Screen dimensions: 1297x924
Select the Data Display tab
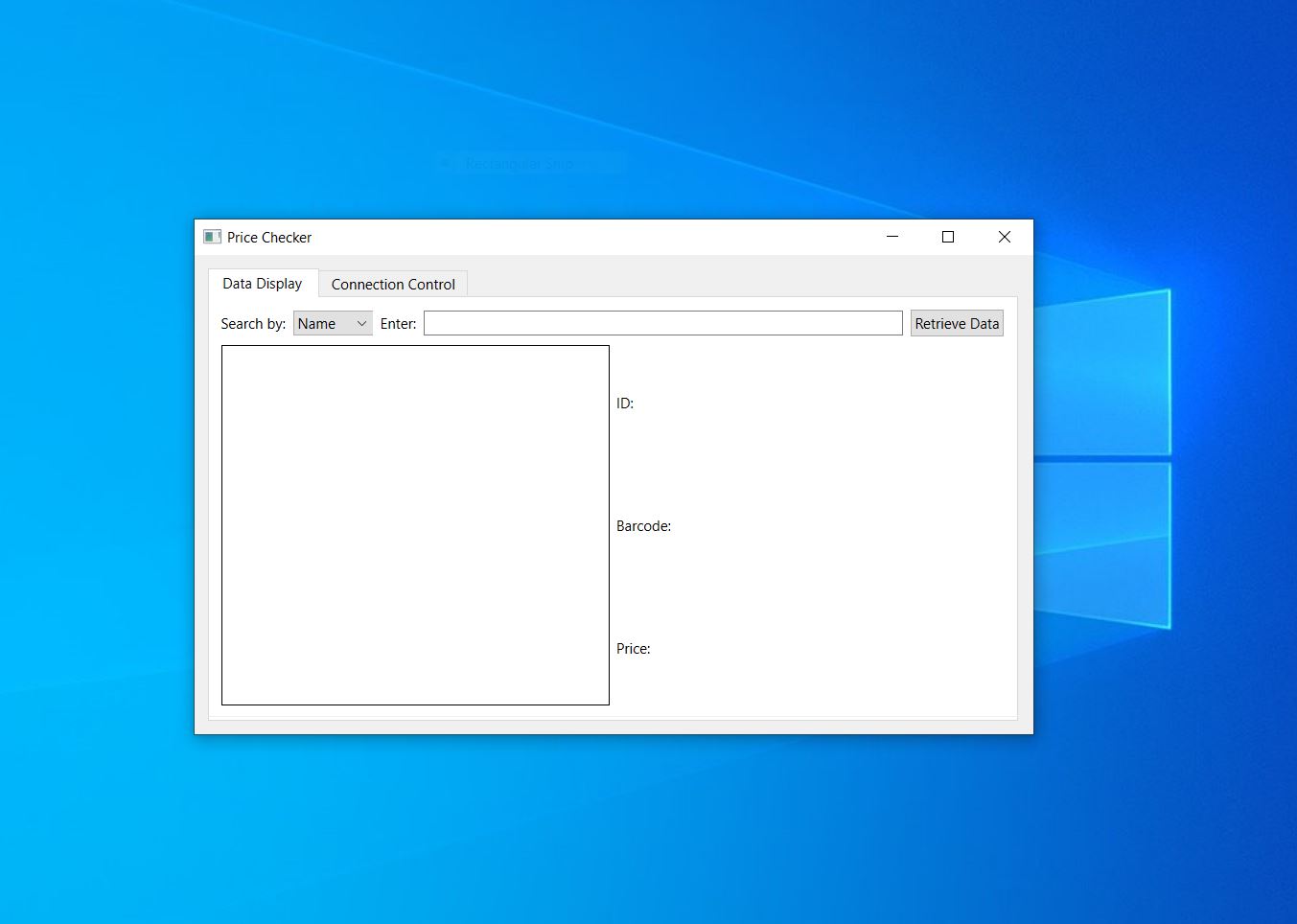click(263, 284)
